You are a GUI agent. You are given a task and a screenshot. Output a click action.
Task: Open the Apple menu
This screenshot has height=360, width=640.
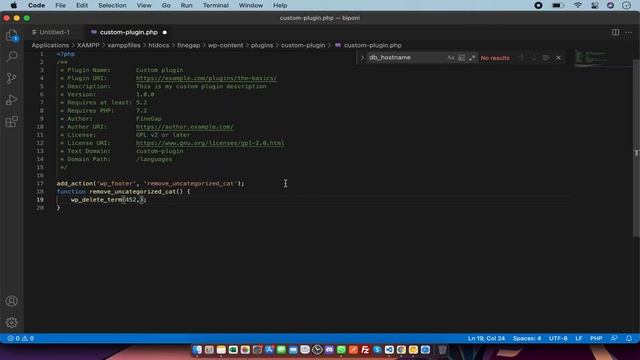click(13, 5)
